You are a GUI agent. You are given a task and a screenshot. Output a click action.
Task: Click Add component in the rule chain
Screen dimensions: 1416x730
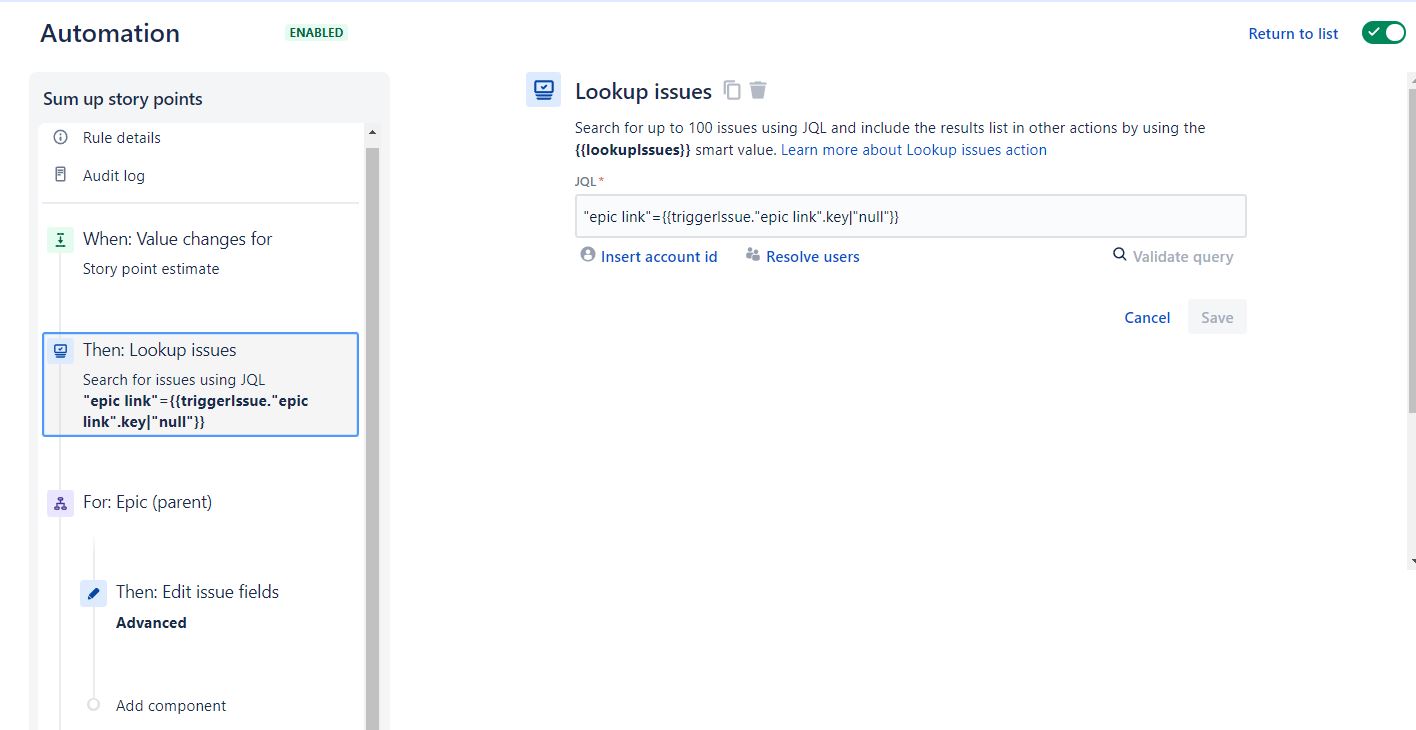coord(171,706)
